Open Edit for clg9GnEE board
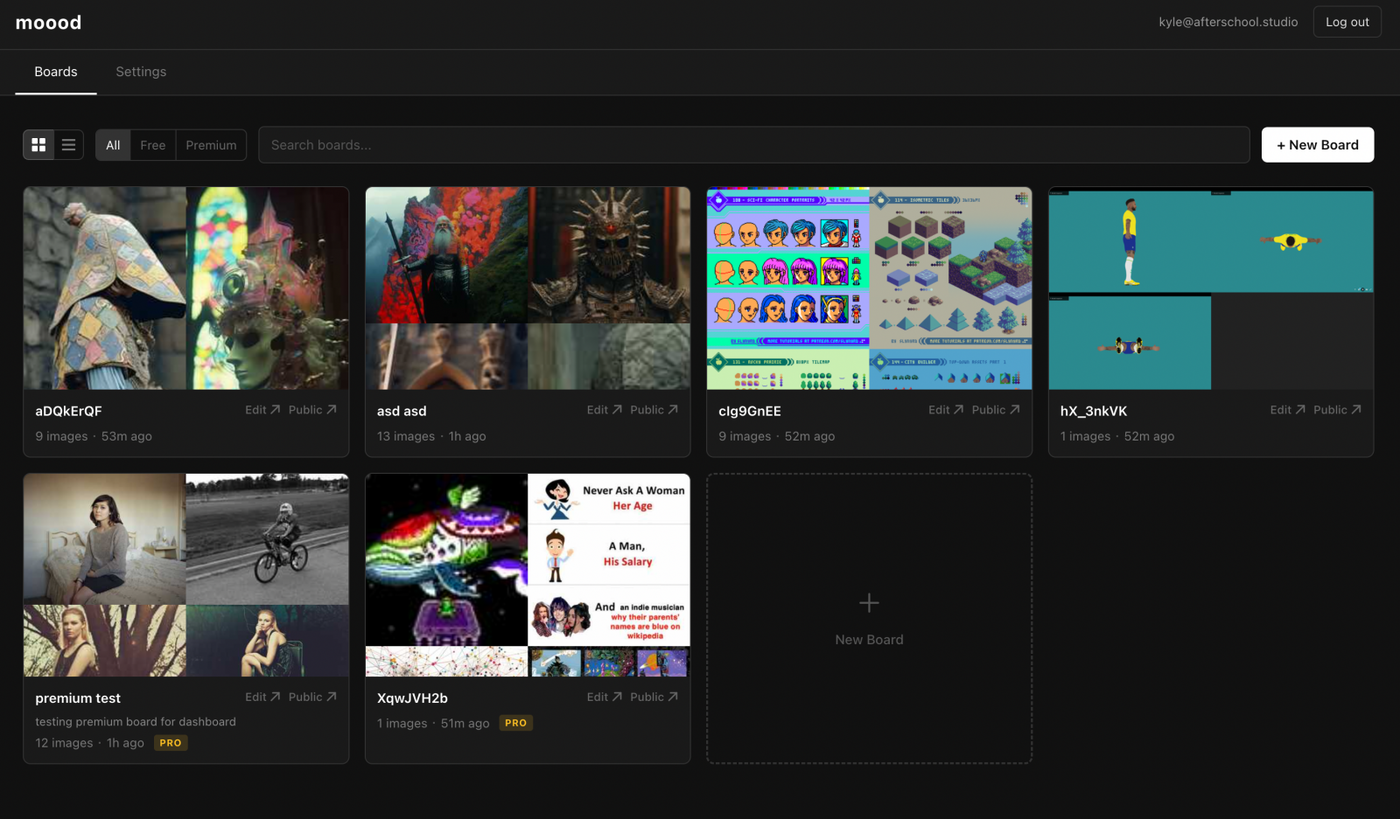 (x=945, y=410)
